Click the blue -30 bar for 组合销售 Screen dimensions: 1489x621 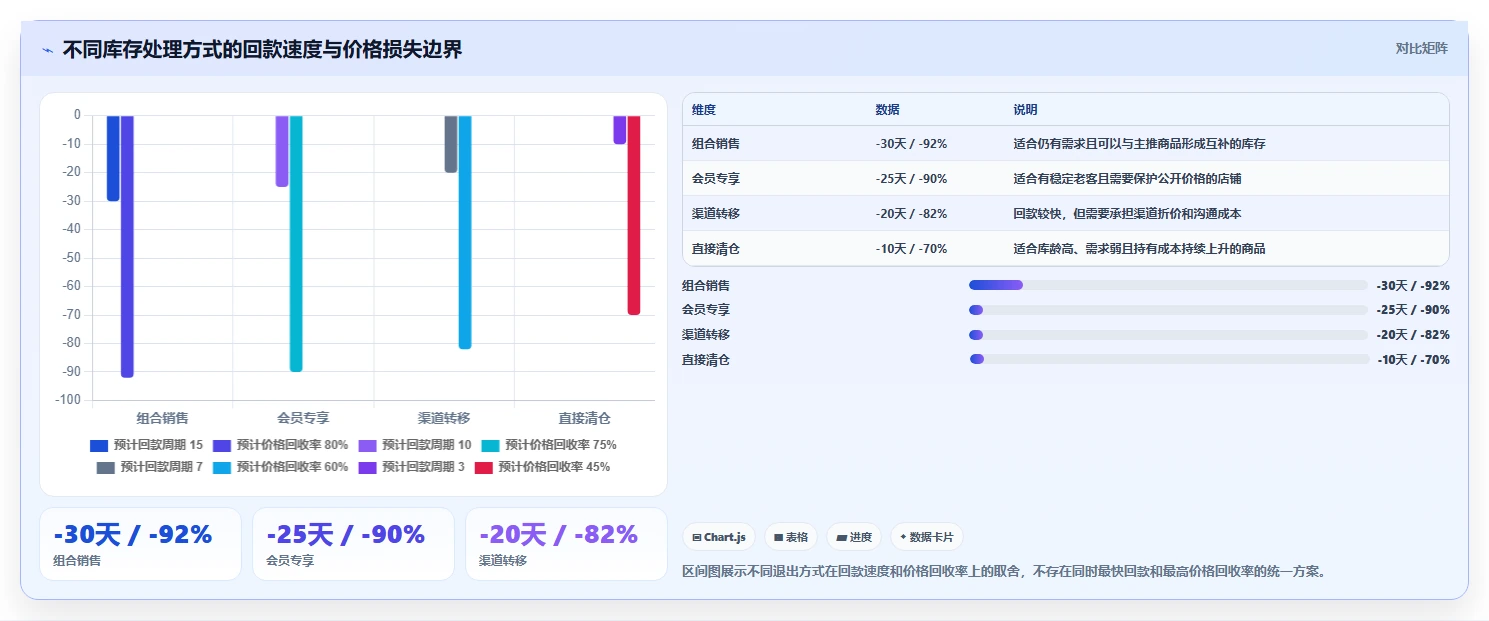click(x=113, y=158)
